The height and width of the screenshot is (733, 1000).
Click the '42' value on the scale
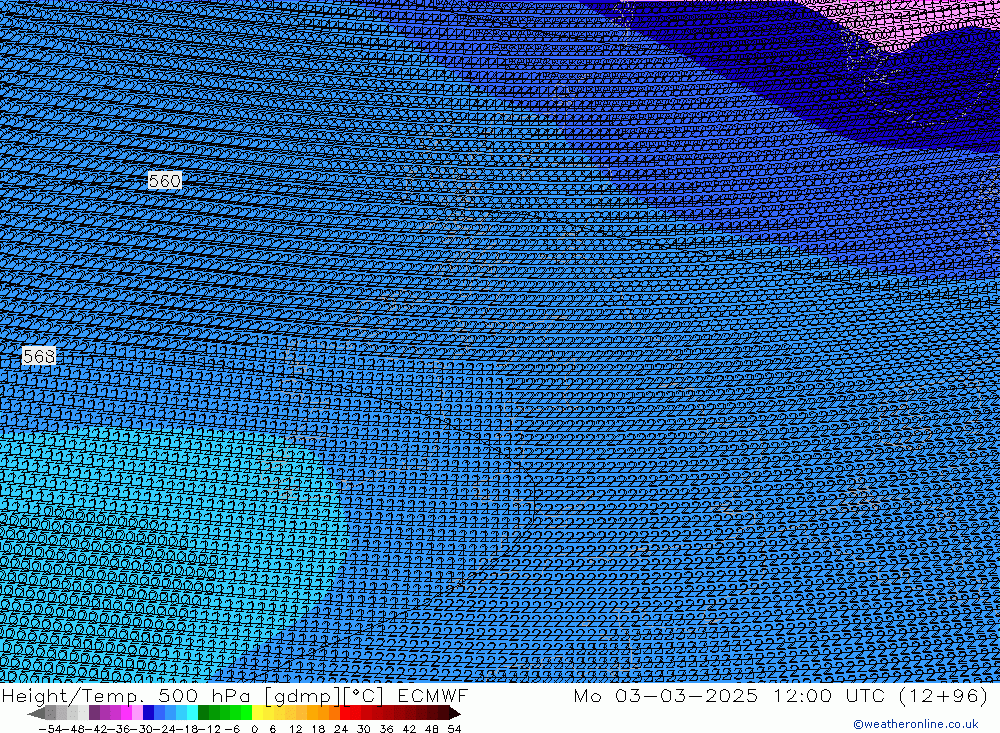click(x=409, y=729)
